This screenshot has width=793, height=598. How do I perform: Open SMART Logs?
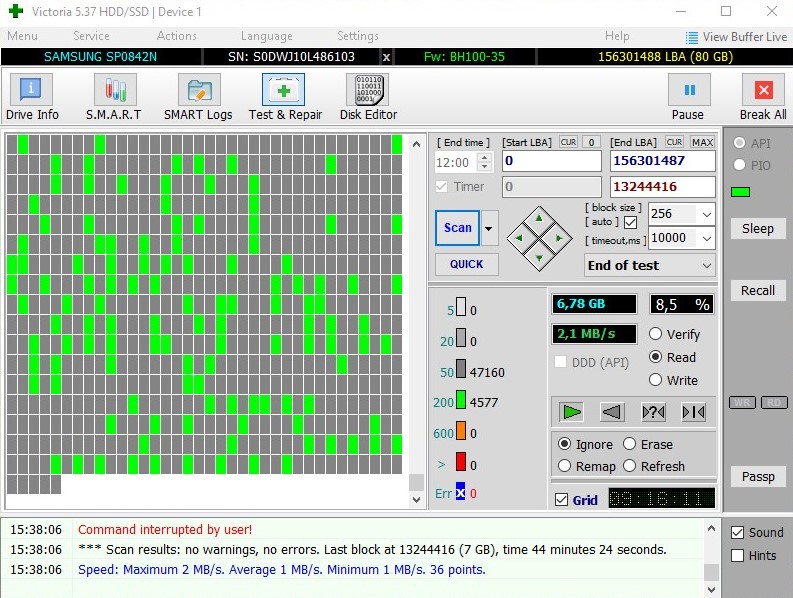(x=198, y=96)
